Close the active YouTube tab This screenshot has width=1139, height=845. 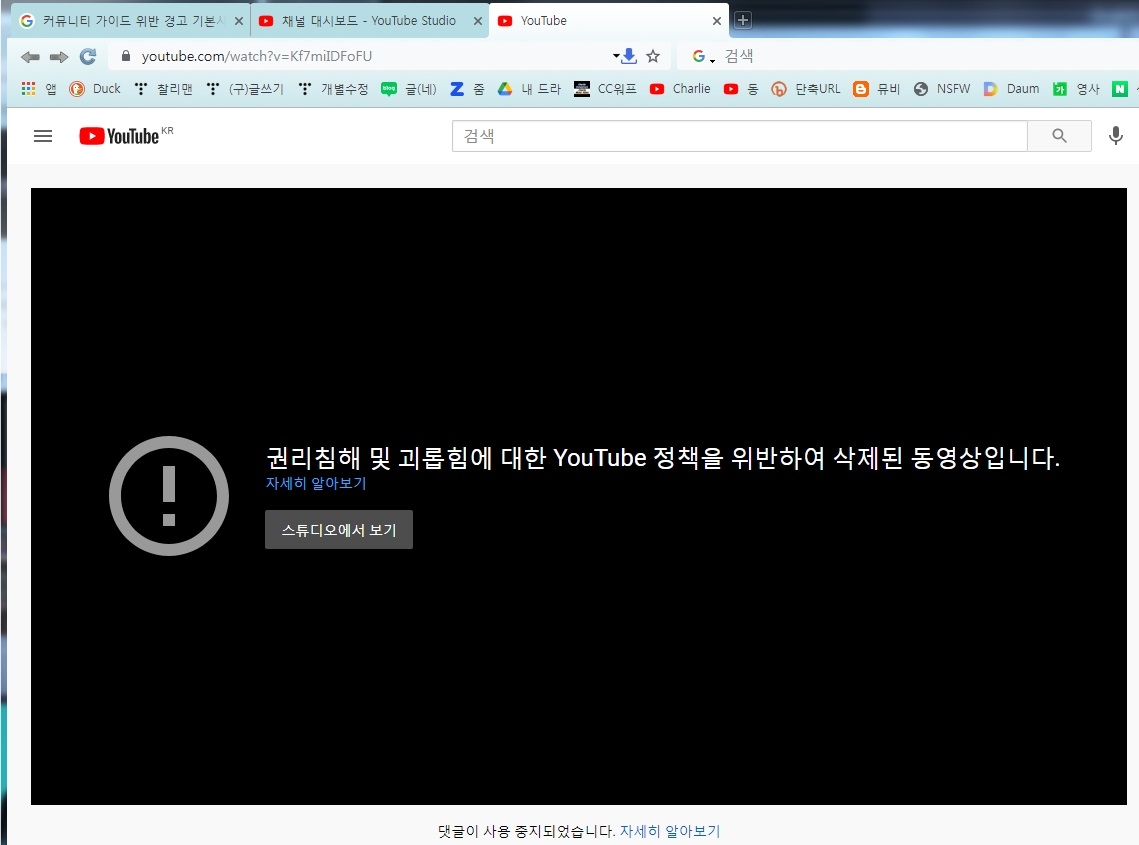click(x=716, y=21)
